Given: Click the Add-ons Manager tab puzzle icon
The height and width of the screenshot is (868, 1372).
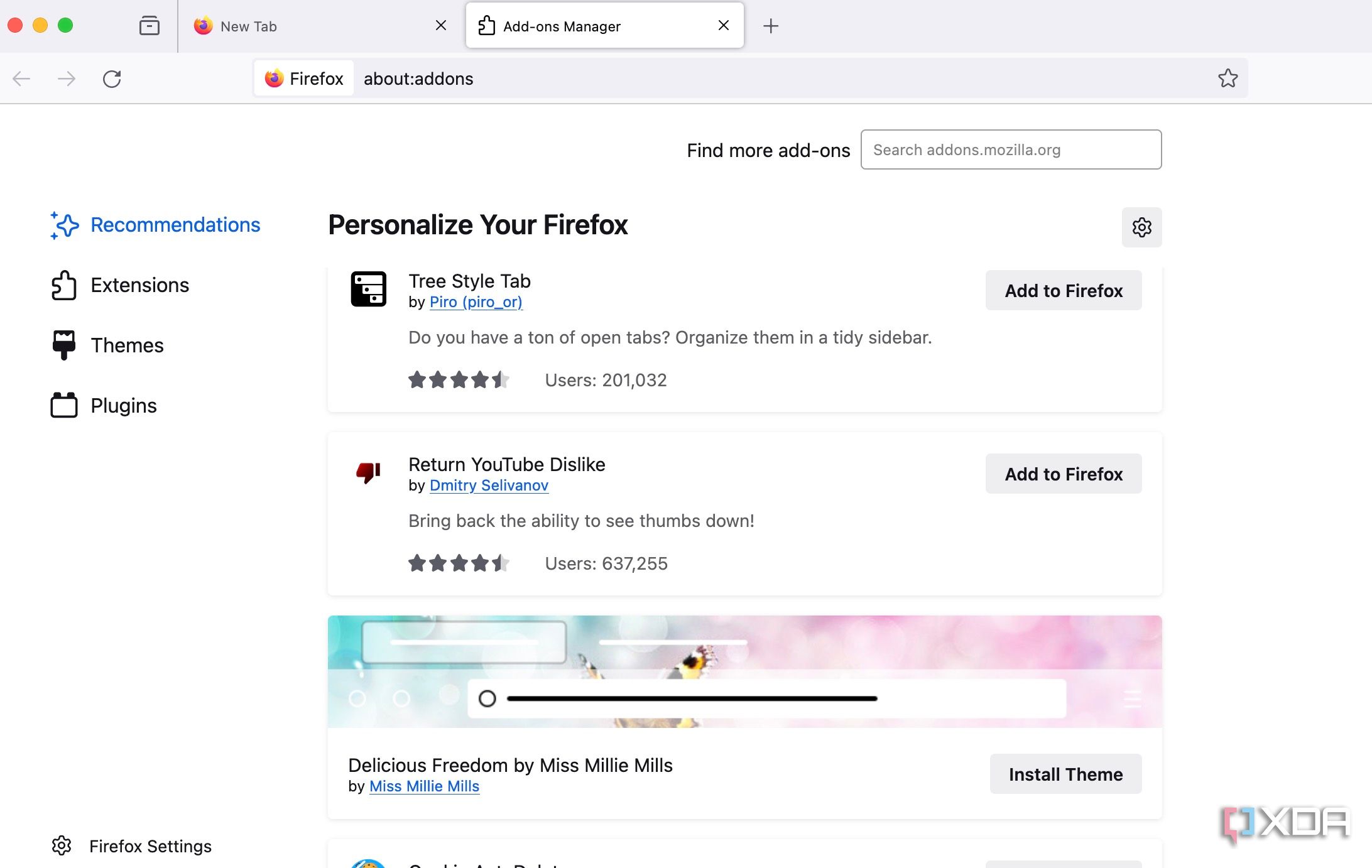Looking at the screenshot, I should pyautogui.click(x=487, y=26).
